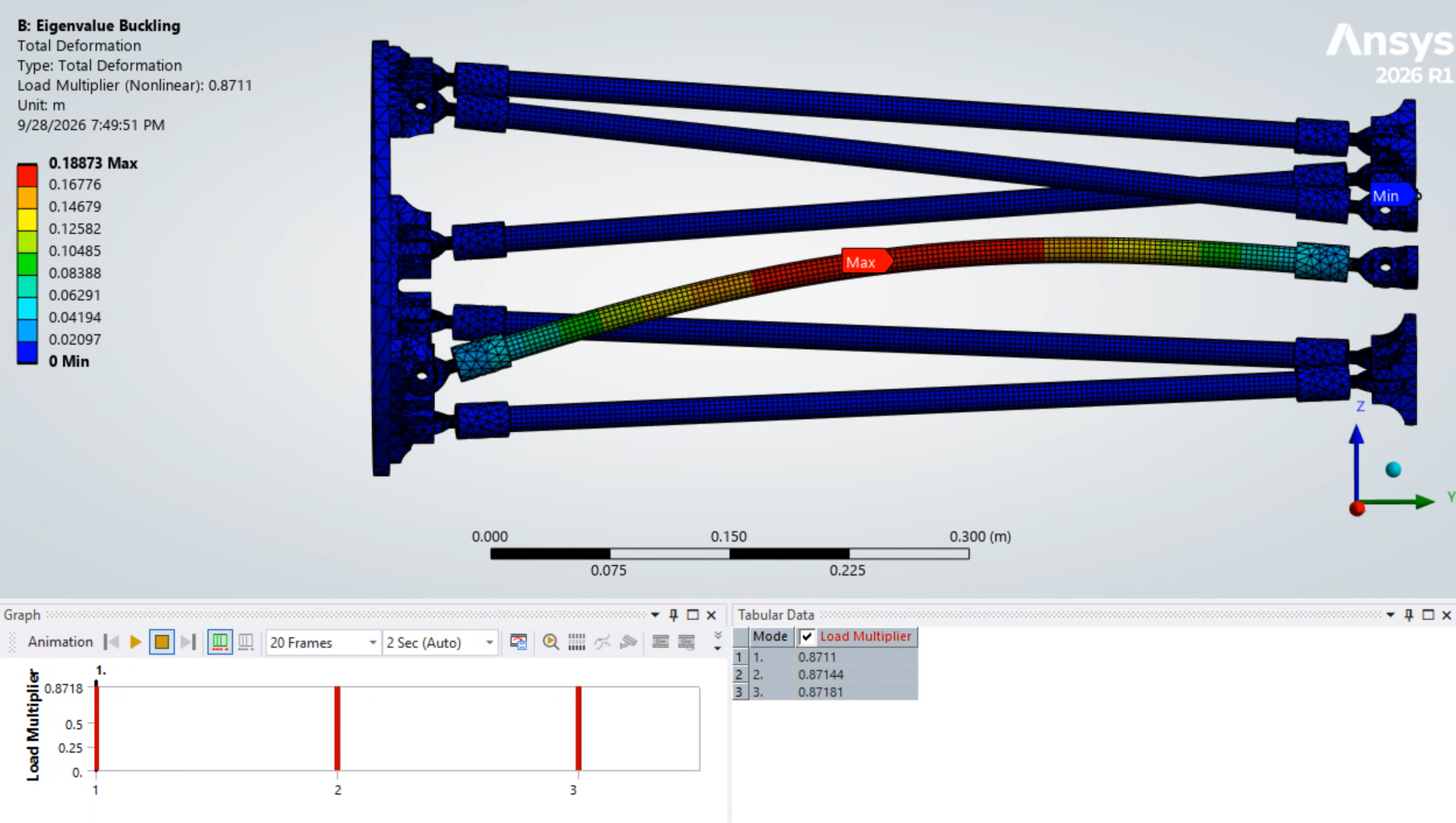Image resolution: width=1456 pixels, height=823 pixels.
Task: Click the red legend color band
Action: click(27, 176)
